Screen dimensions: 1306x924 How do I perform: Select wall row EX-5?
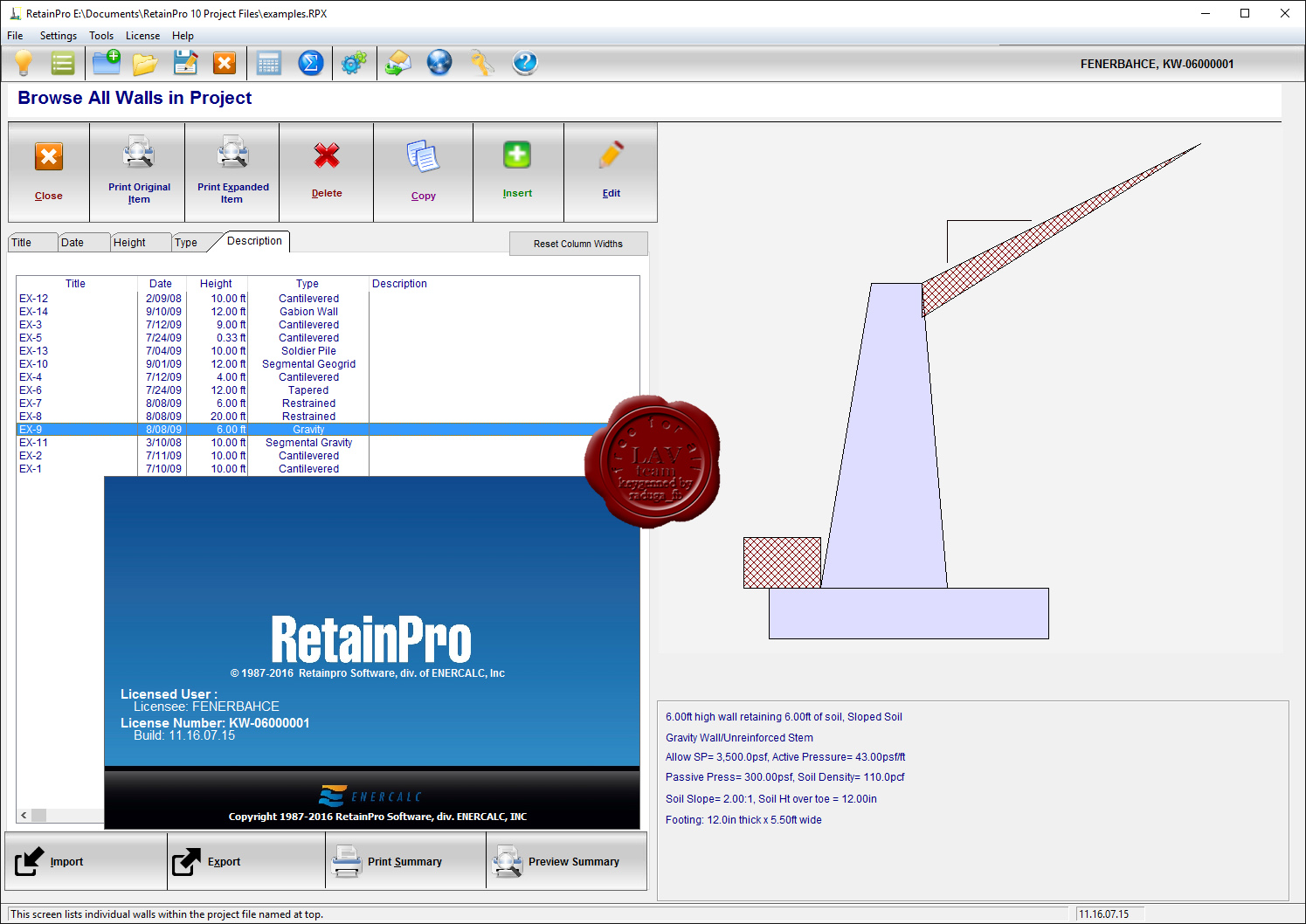click(328, 338)
